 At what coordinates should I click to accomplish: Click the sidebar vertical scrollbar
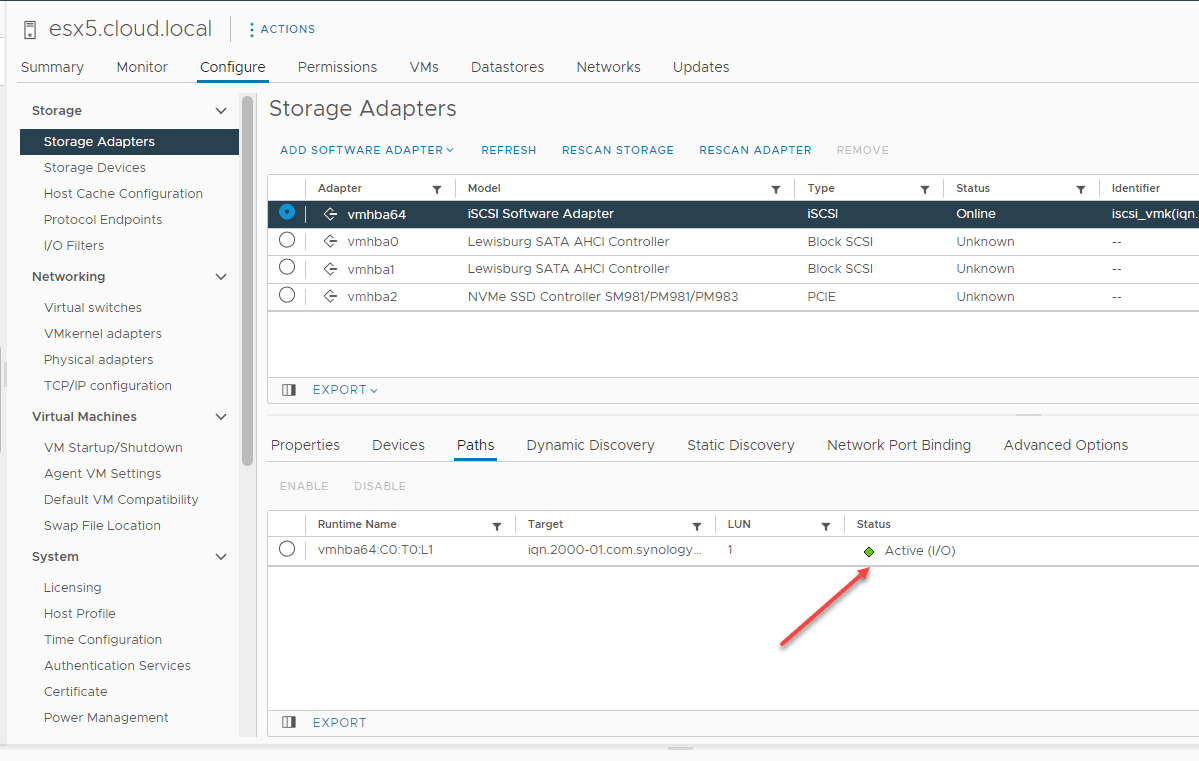pyautogui.click(x=247, y=280)
